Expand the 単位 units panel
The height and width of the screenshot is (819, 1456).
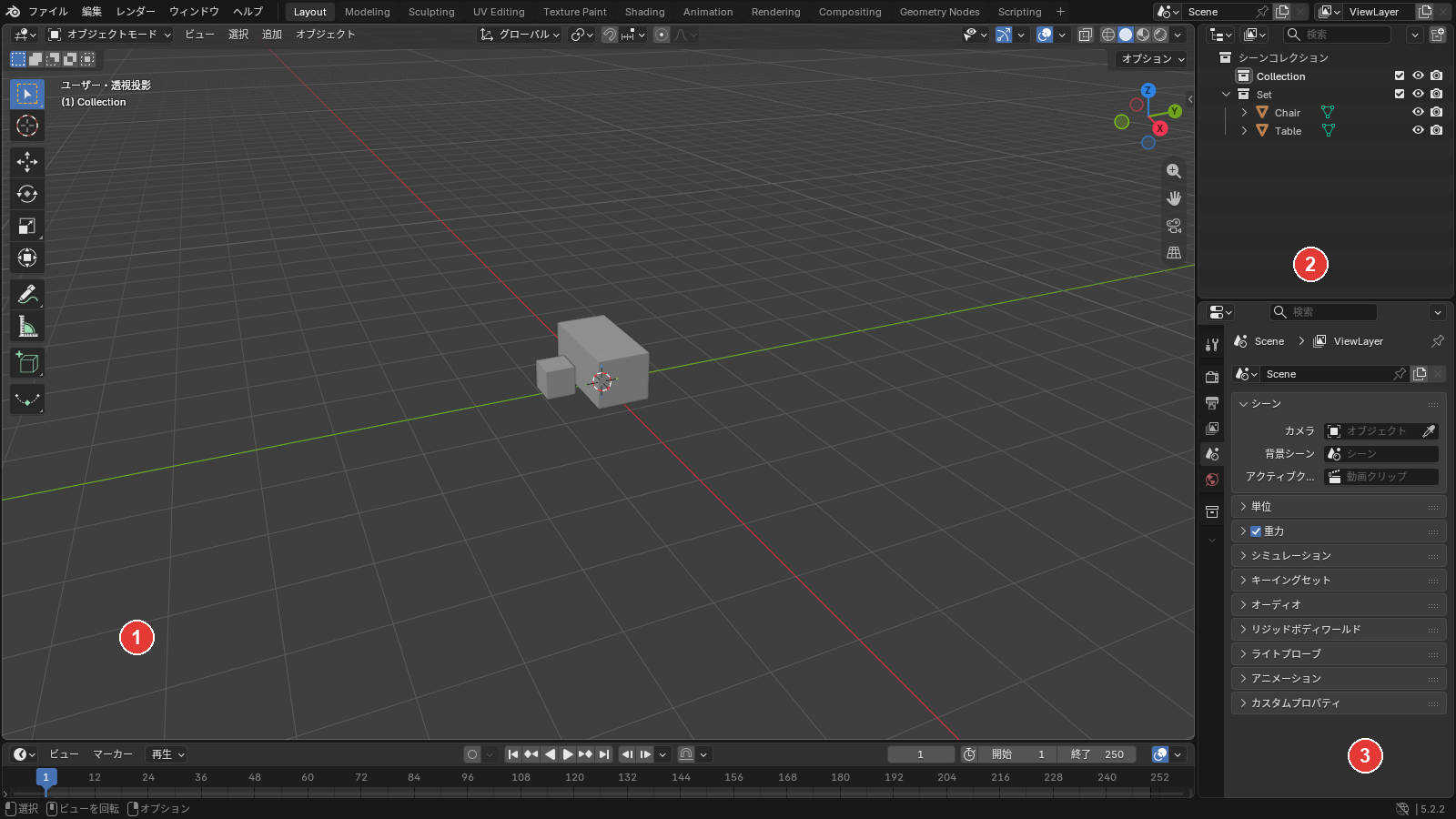(x=1339, y=507)
